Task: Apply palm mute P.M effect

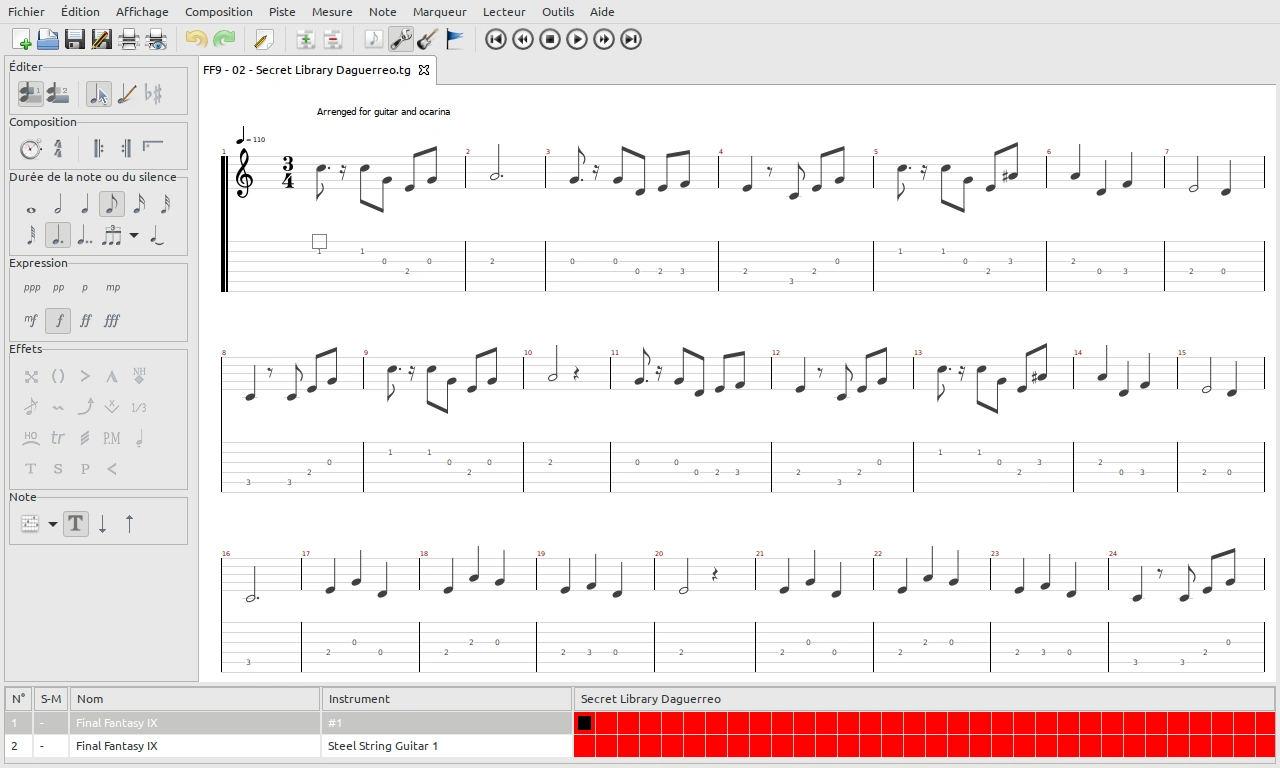Action: [x=112, y=438]
